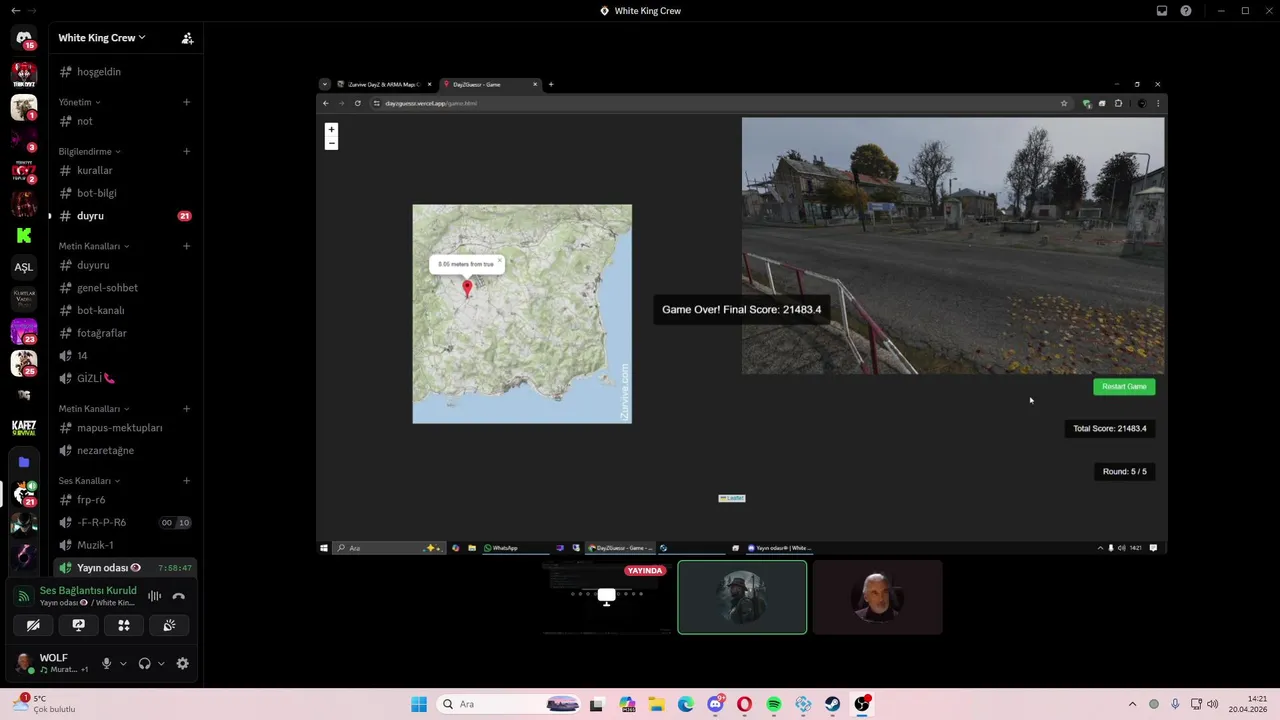
Task: Open Discord inbox icon in title bar
Action: pyautogui.click(x=1162, y=11)
